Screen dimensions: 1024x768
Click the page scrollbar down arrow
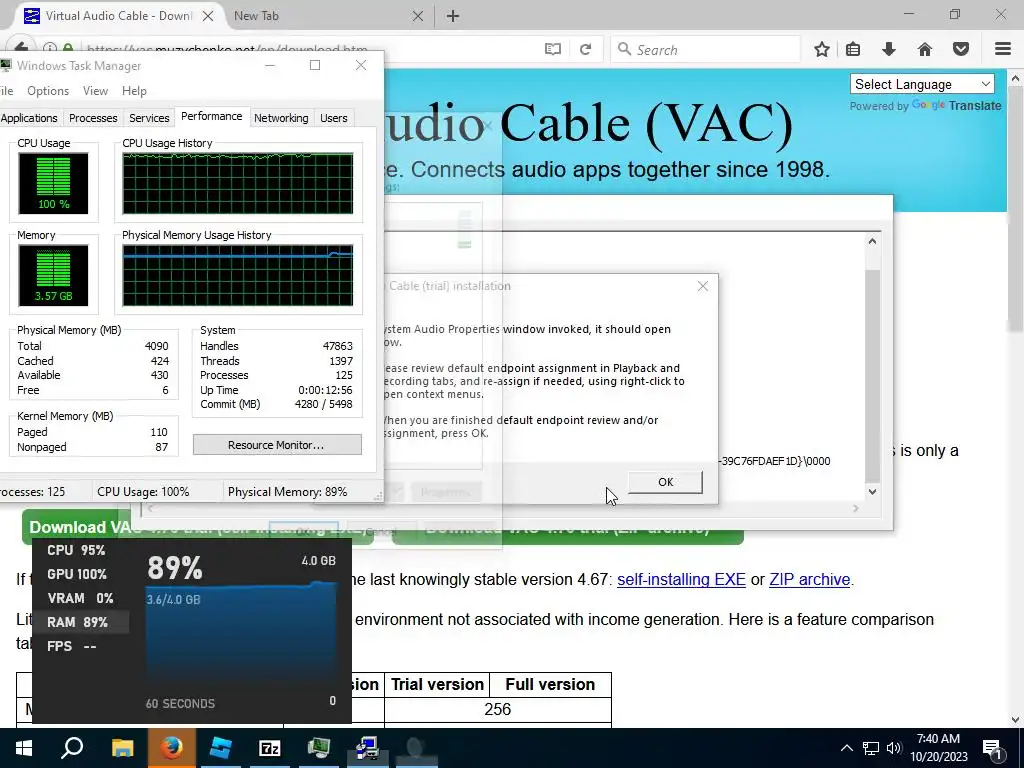pos(1015,720)
